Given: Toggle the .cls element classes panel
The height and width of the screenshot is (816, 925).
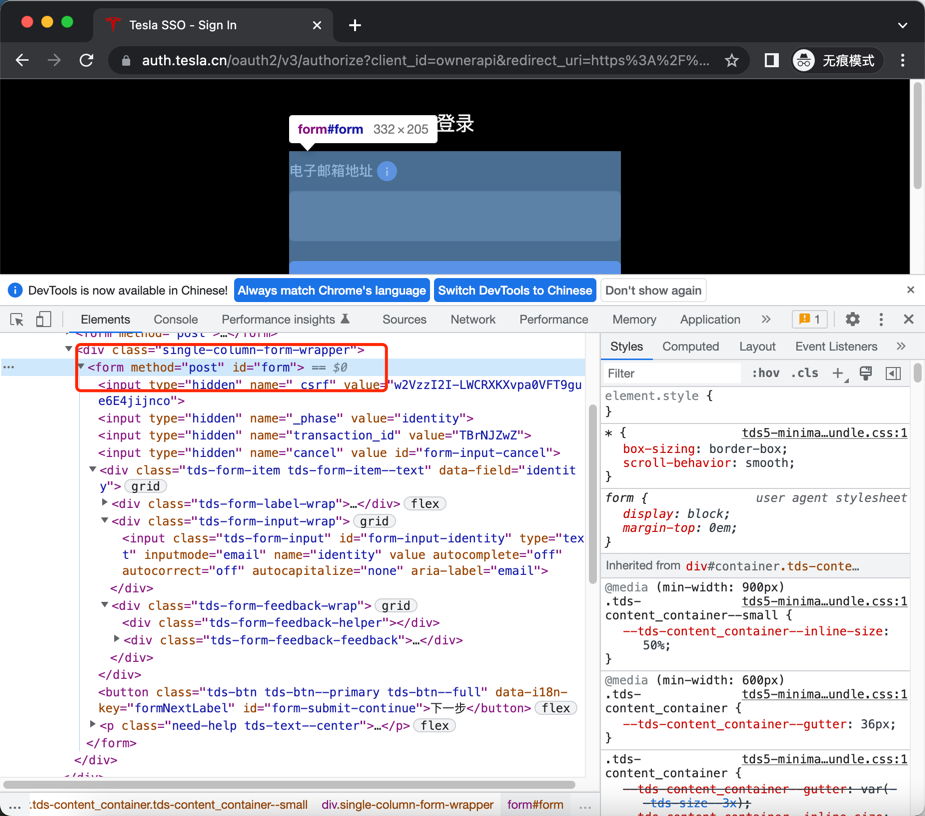Looking at the screenshot, I should click(x=804, y=373).
